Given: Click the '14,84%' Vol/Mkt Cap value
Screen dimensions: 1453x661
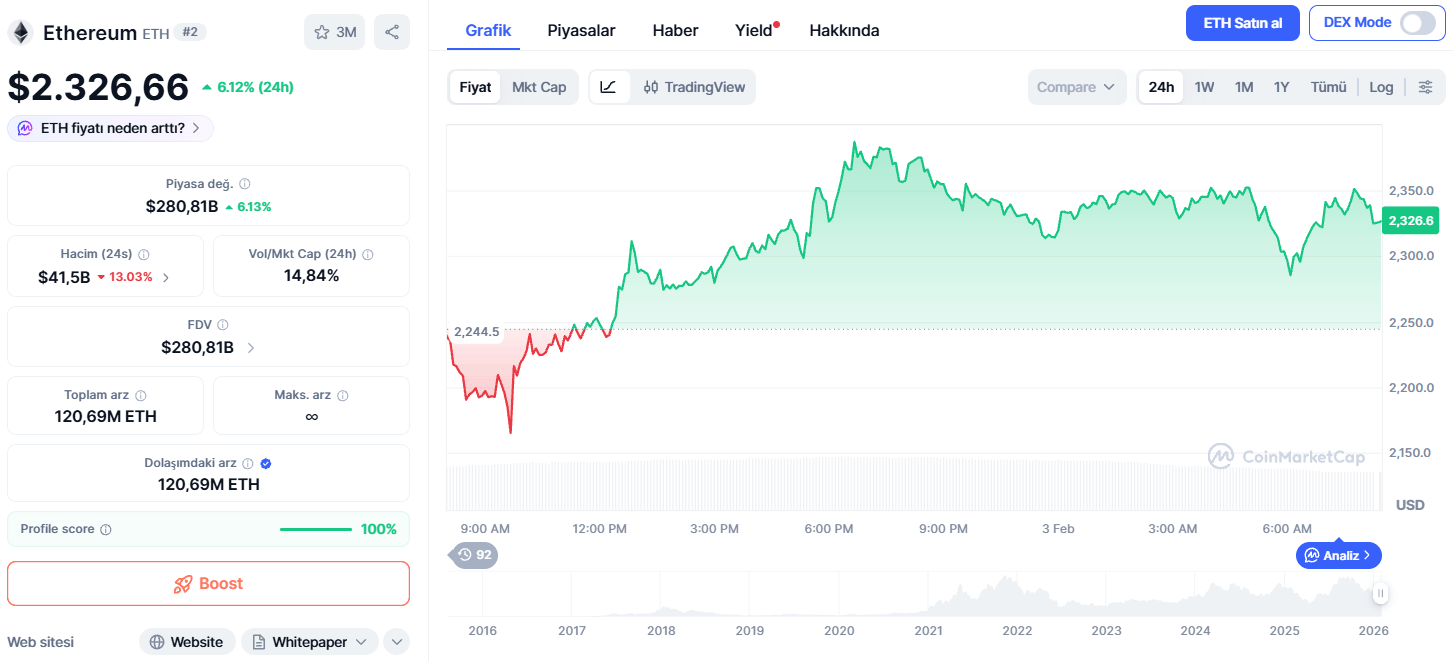Looking at the screenshot, I should [311, 275].
